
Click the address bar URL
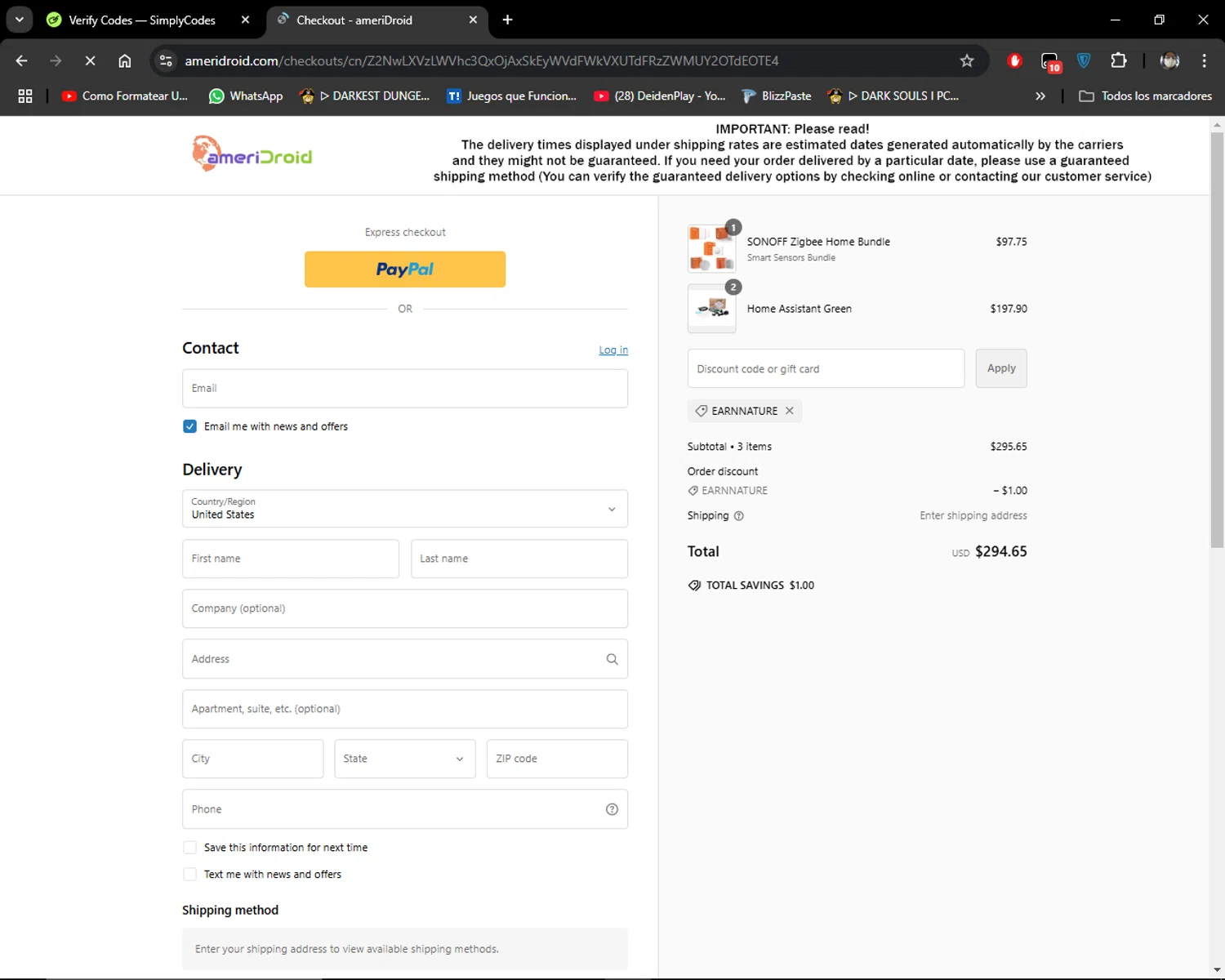click(482, 60)
